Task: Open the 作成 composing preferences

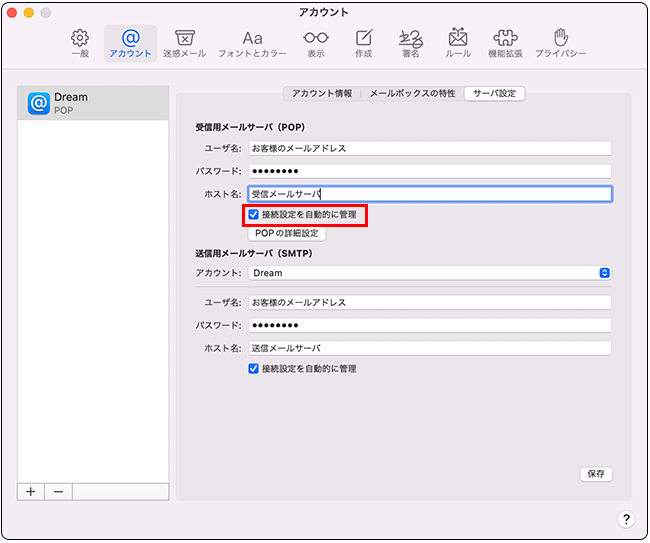Action: coord(365,42)
